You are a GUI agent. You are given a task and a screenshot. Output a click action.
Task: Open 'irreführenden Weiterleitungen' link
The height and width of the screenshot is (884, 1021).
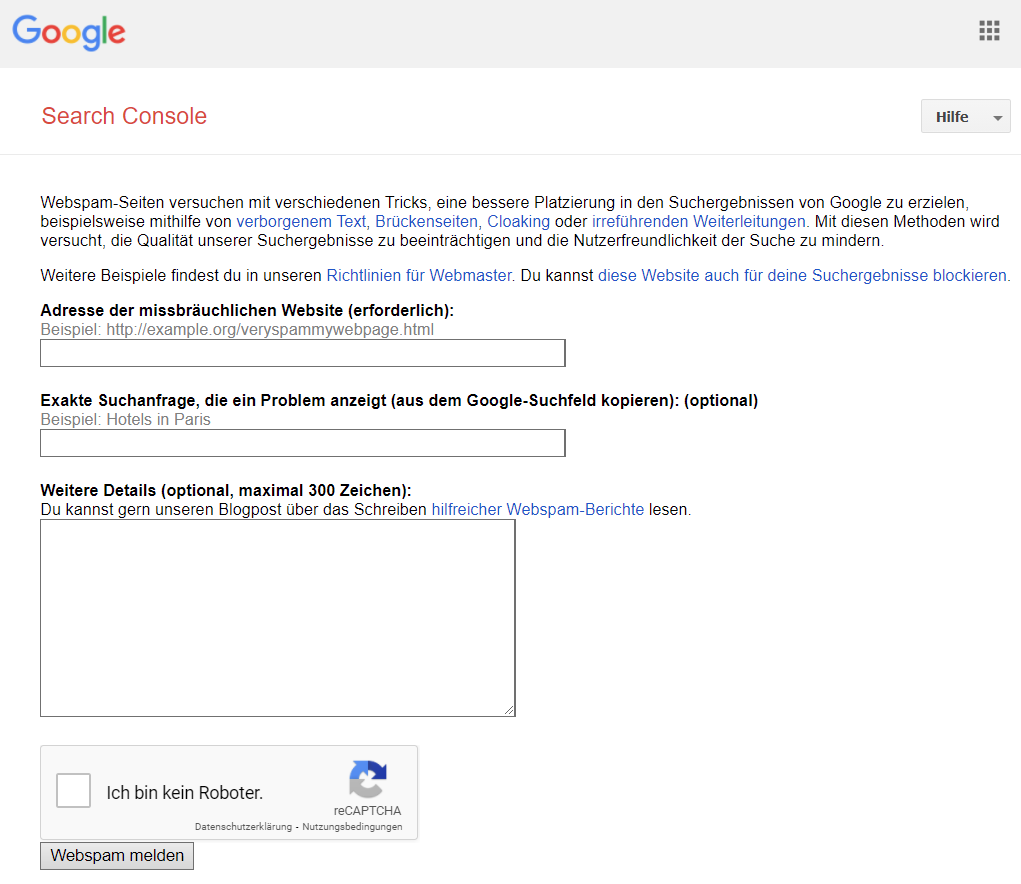698,221
